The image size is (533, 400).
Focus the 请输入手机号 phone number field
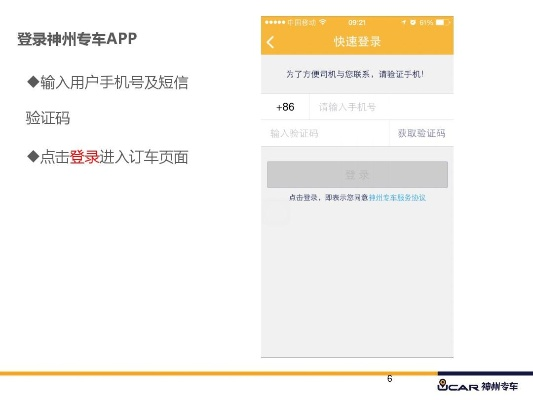[381, 107]
